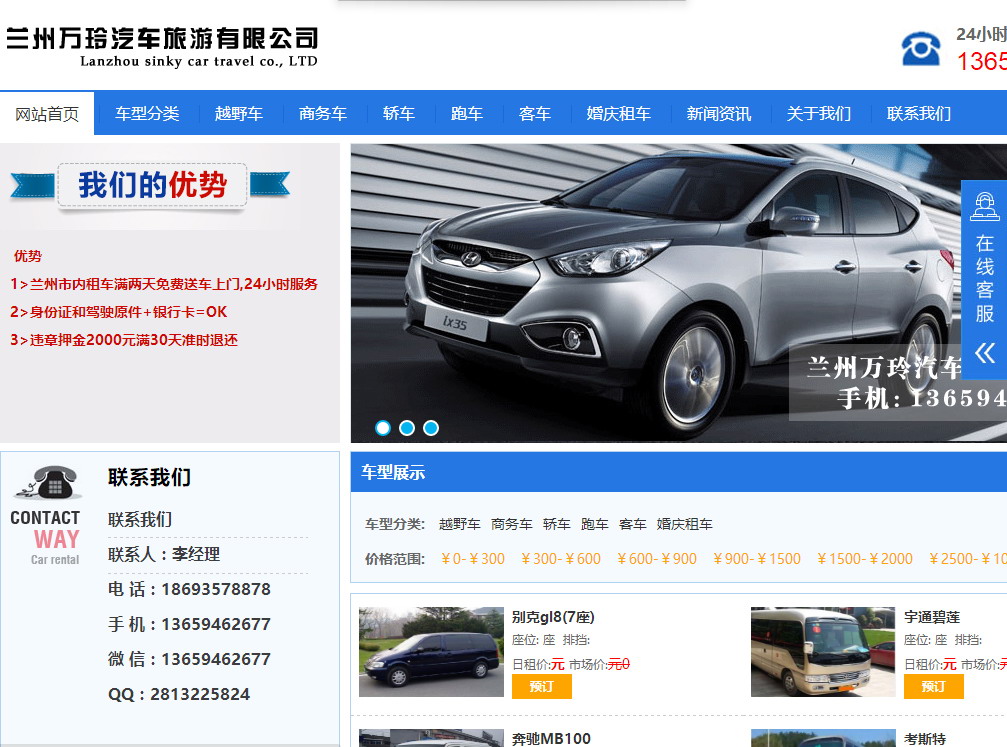
Task: Click advantage line about 24小时服务
Action: point(164,284)
